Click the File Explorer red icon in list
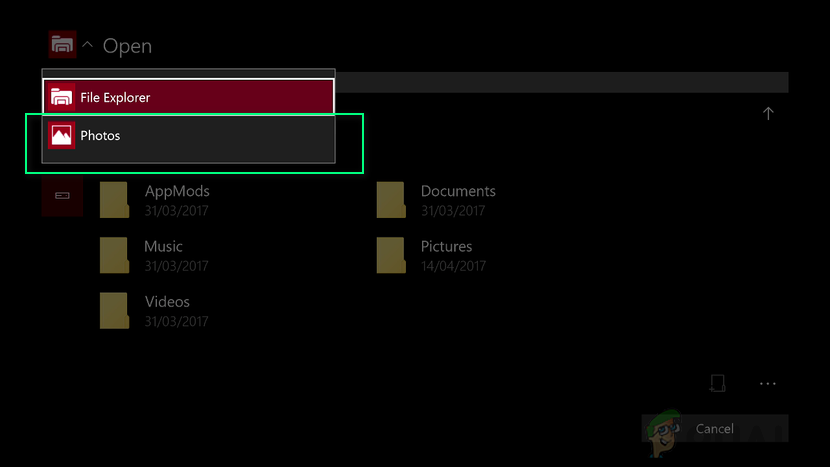The height and width of the screenshot is (467, 830). [x=61, y=97]
